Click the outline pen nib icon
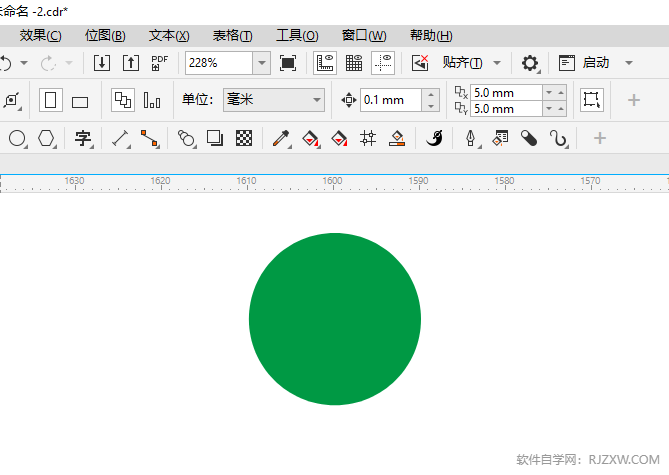The image size is (669, 475). coord(471,139)
